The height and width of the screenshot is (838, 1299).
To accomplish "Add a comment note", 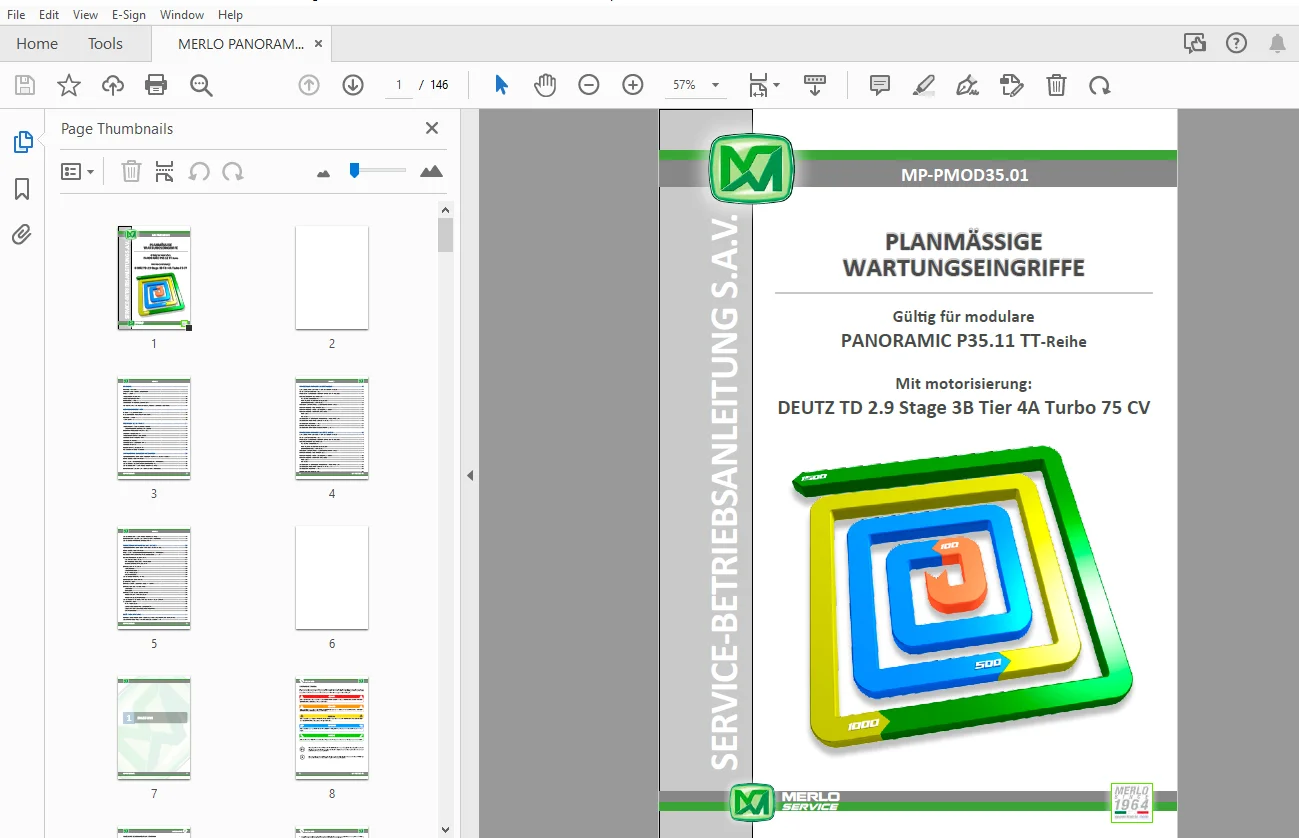I will [880, 85].
